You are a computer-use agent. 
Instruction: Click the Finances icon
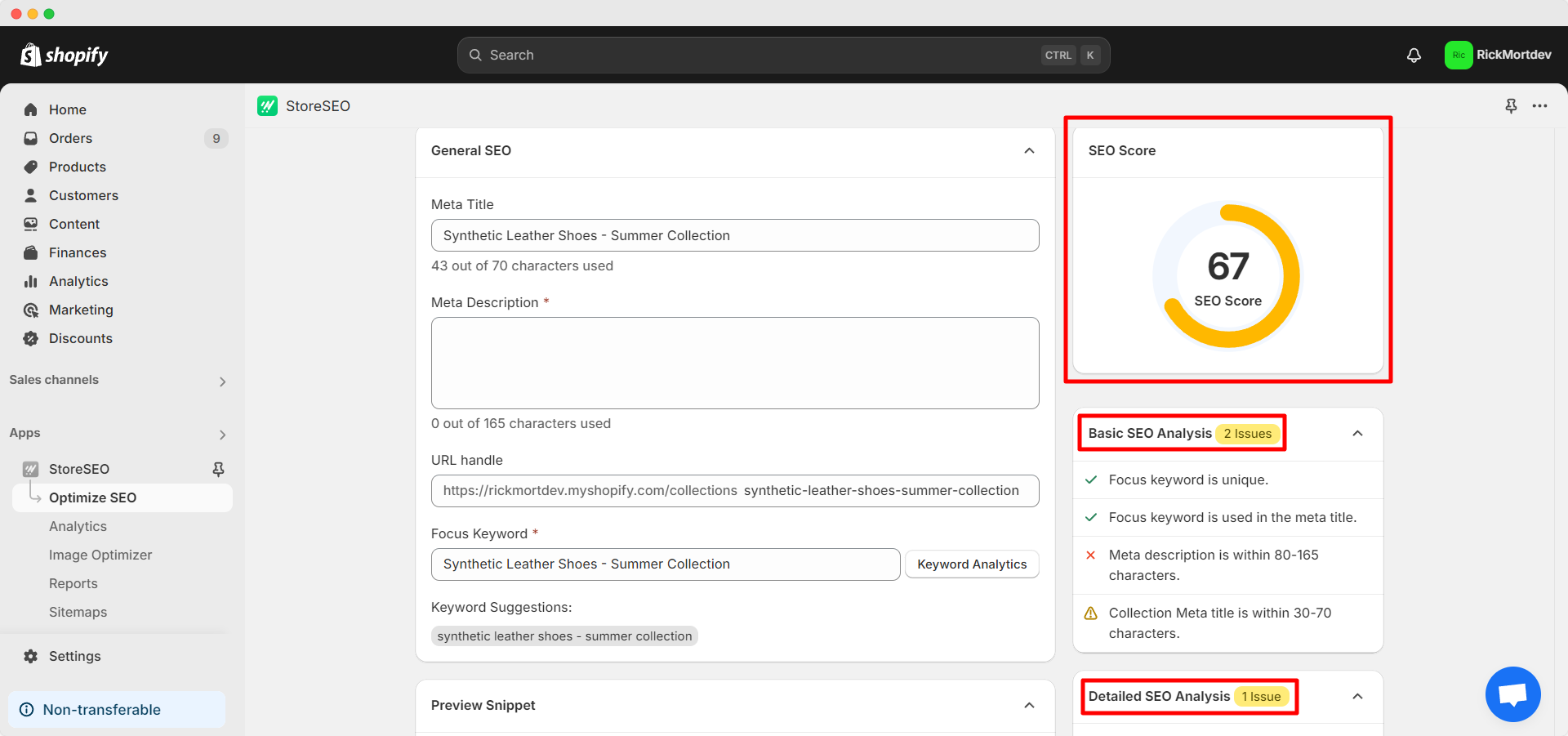coord(31,252)
